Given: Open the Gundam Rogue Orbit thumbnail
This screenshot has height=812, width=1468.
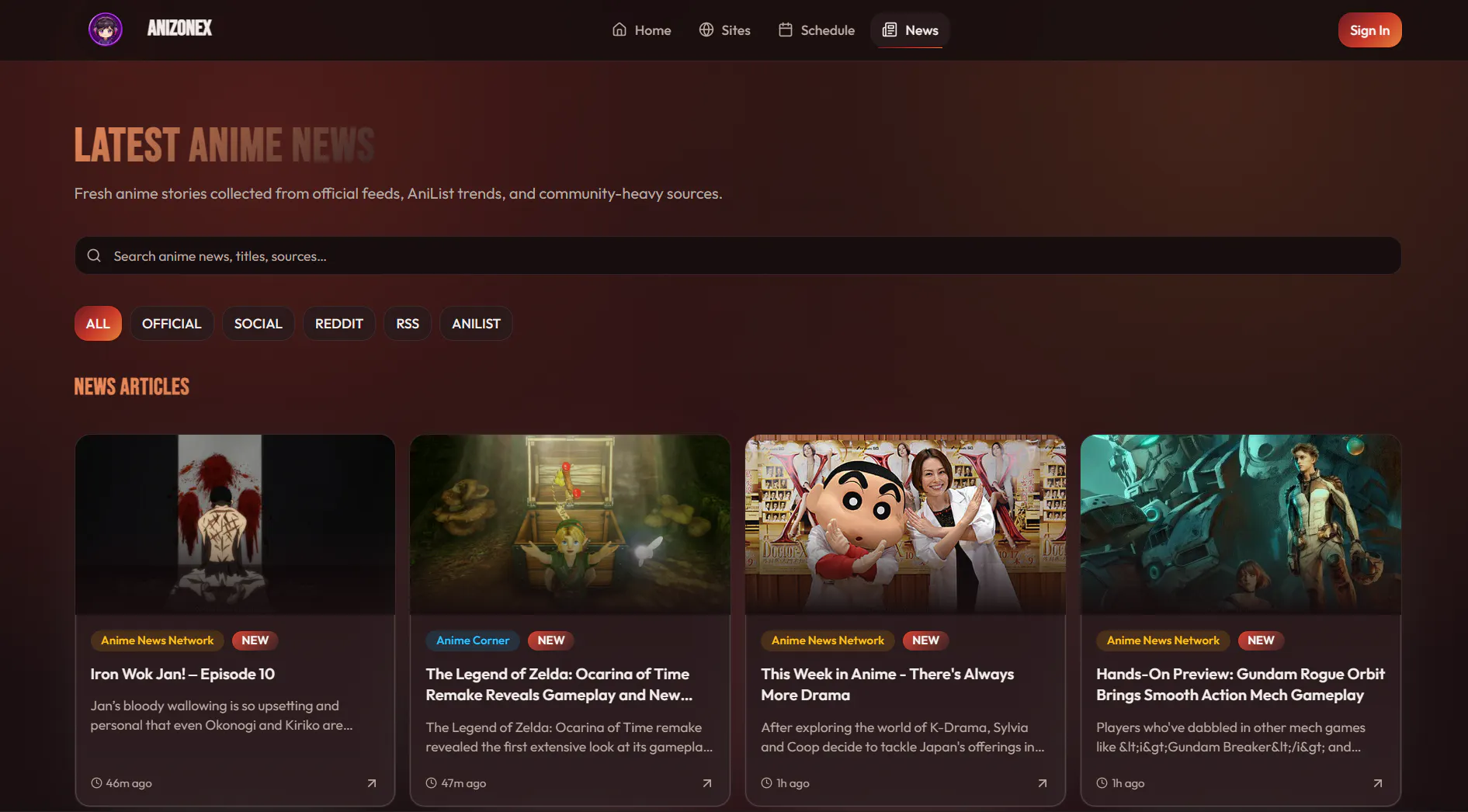Looking at the screenshot, I should coord(1241,525).
